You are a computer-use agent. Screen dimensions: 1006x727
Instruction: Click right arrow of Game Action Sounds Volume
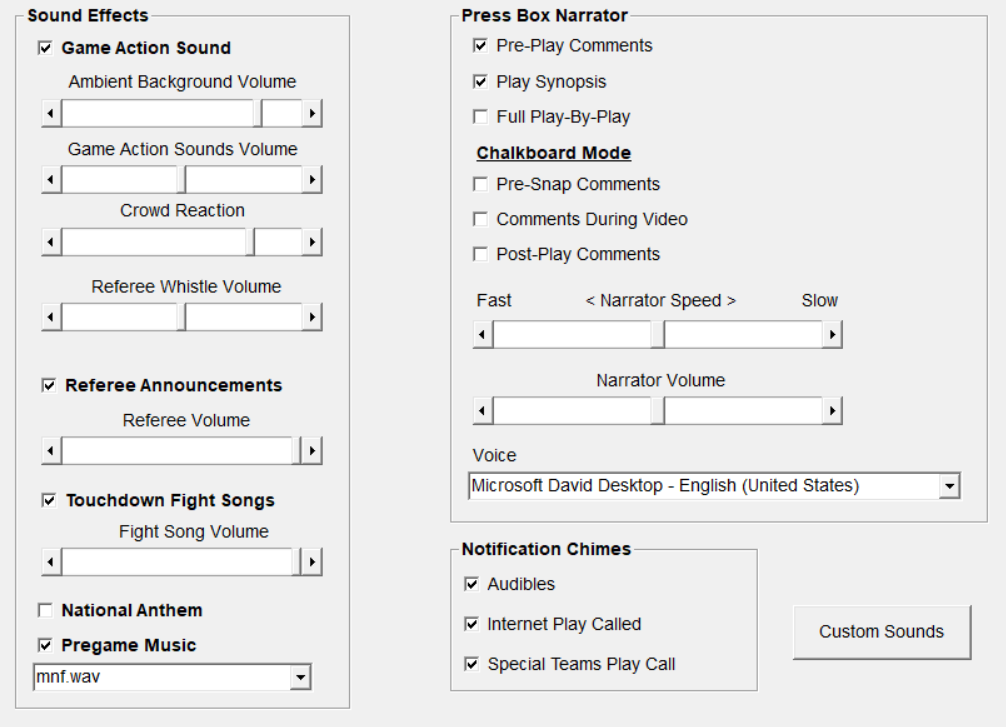tap(312, 180)
